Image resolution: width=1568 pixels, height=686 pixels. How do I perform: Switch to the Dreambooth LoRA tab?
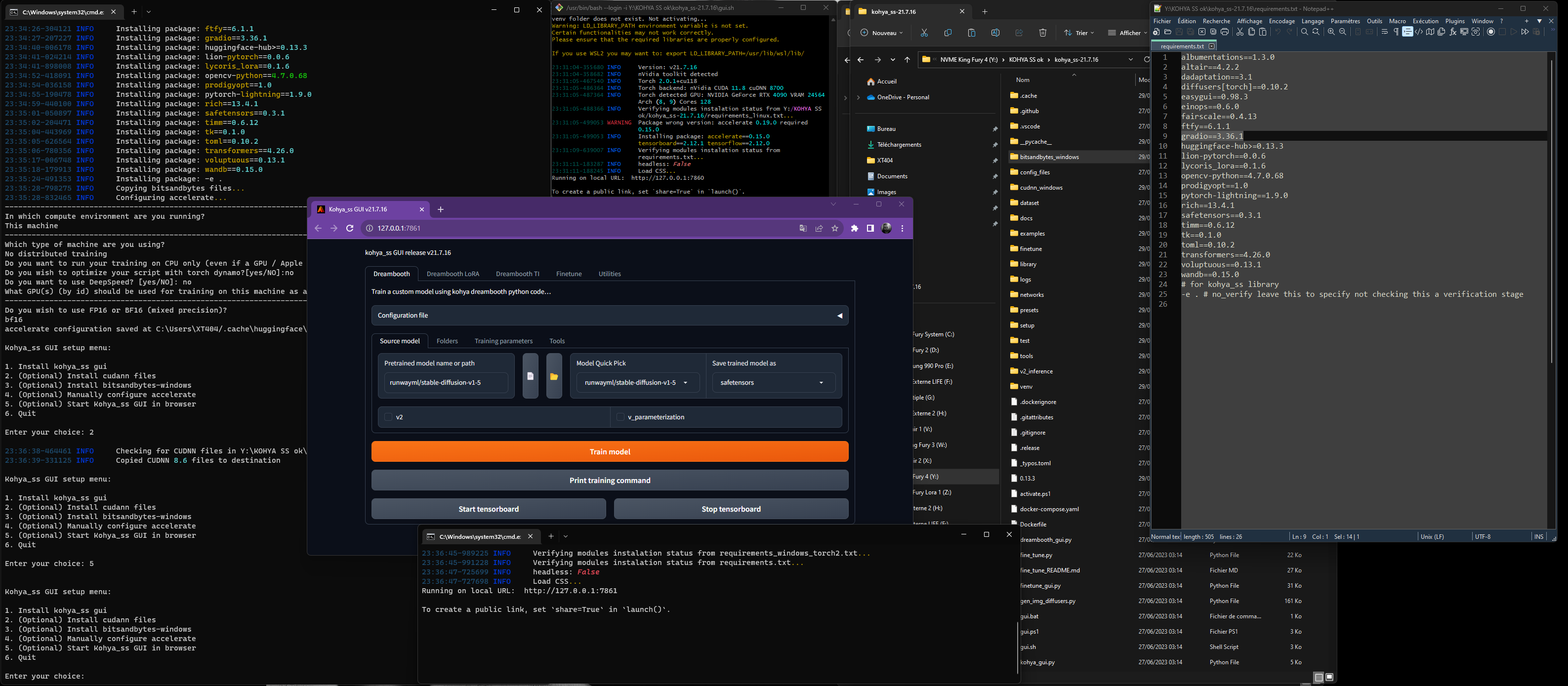point(453,273)
